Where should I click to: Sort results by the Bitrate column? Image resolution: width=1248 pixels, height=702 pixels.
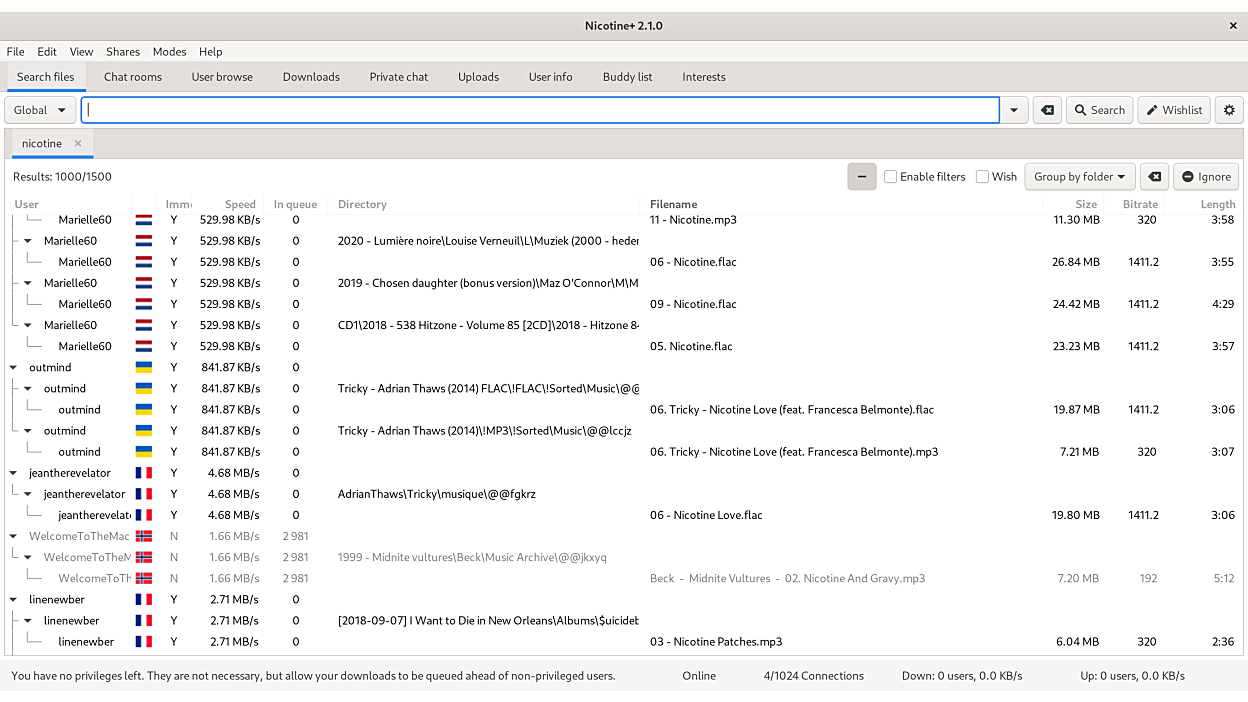pyautogui.click(x=1140, y=204)
